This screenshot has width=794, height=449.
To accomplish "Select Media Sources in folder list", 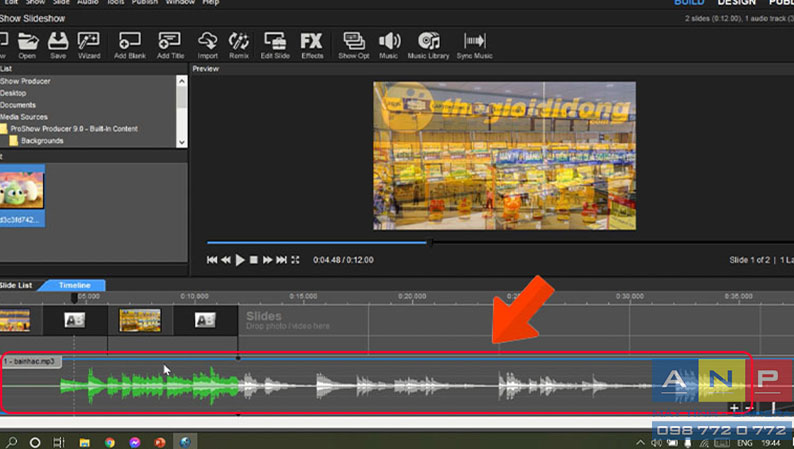I will click(24, 117).
